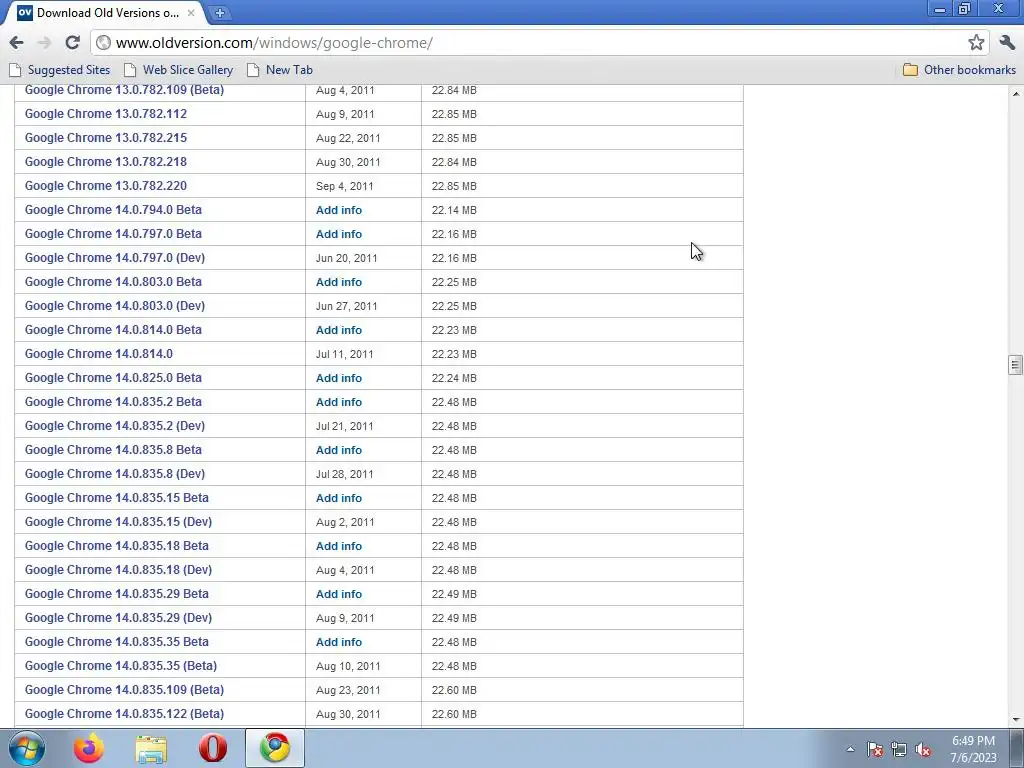1024x768 pixels.
Task: Click the scrollbar down arrow
Action: coord(1016,720)
